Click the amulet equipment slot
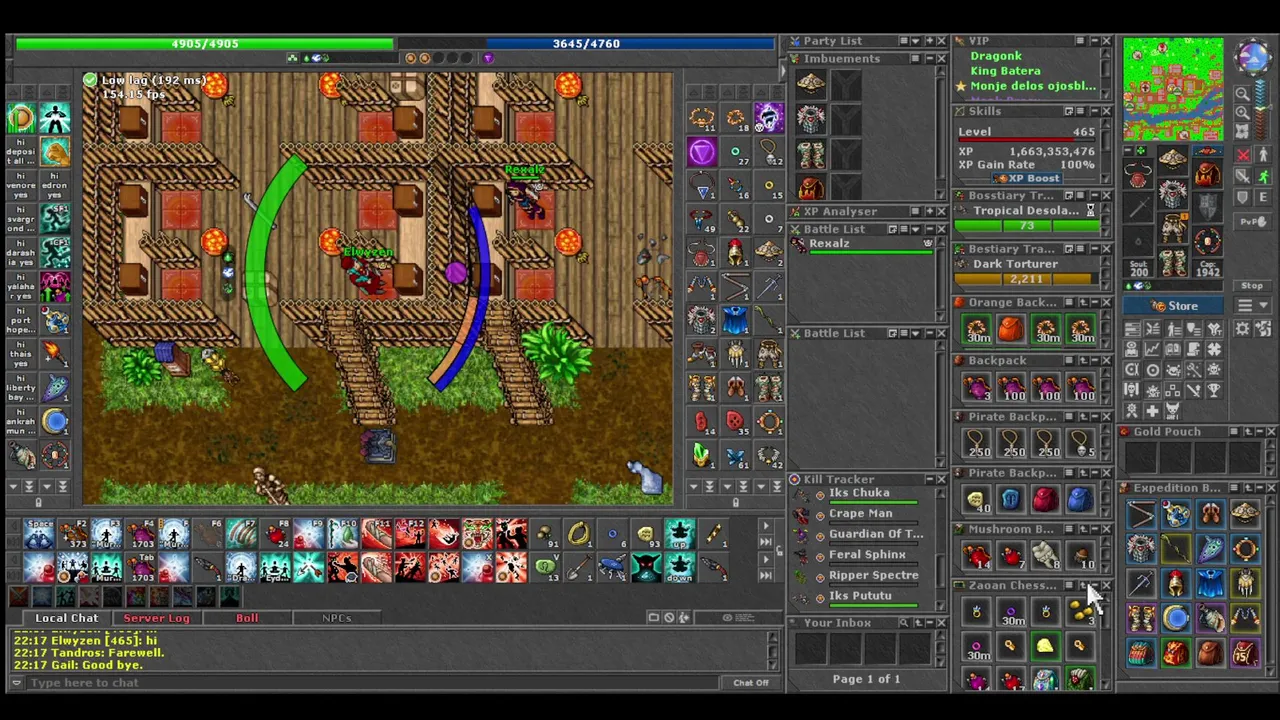This screenshot has height=720, width=1280. [1138, 176]
